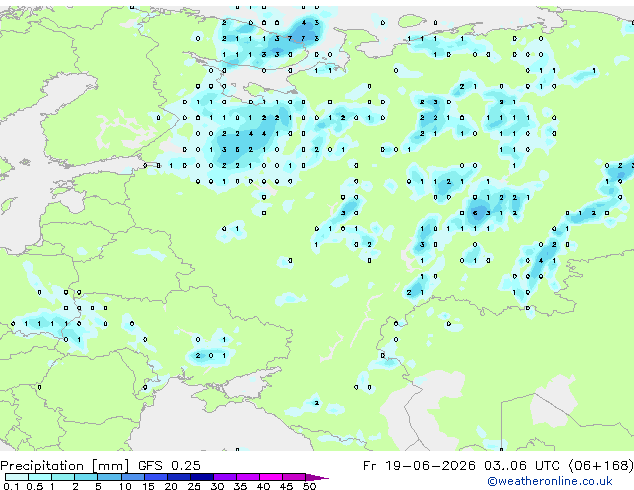This screenshot has height=490, width=634.
Task: Click the 20–25 mm dark blue box
Action: tap(178, 477)
